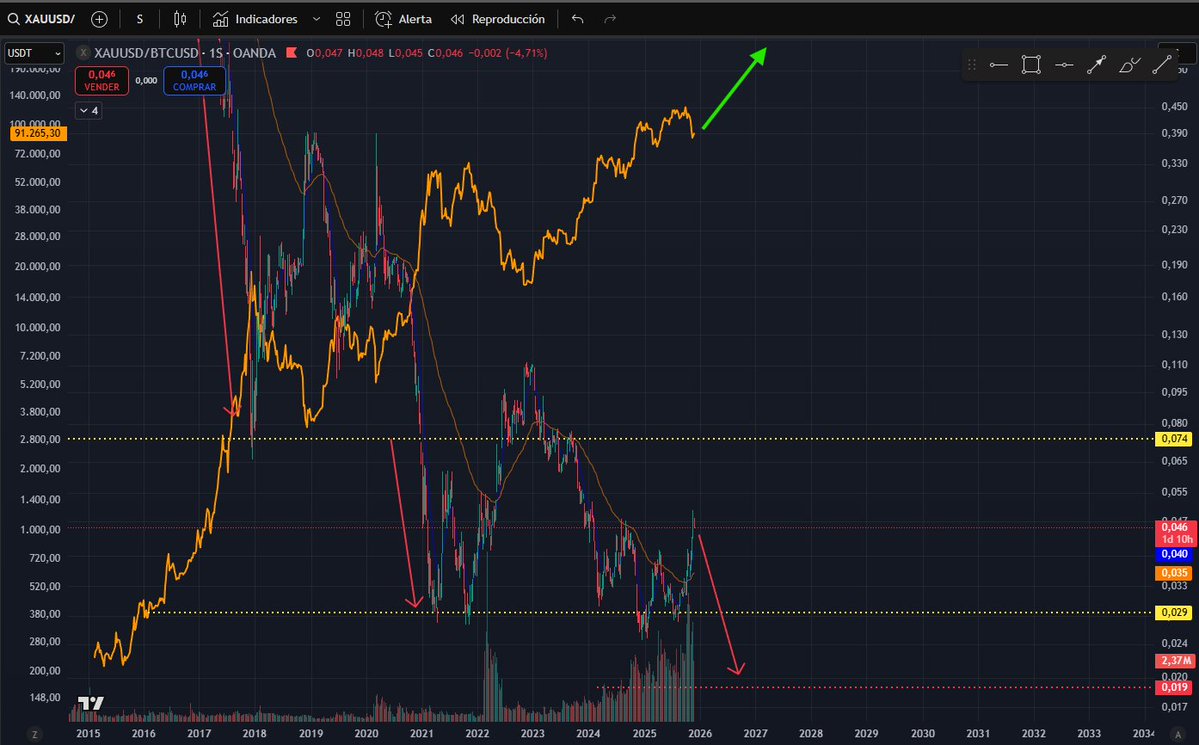Click the 2015 label on the time axis

(x=88, y=734)
